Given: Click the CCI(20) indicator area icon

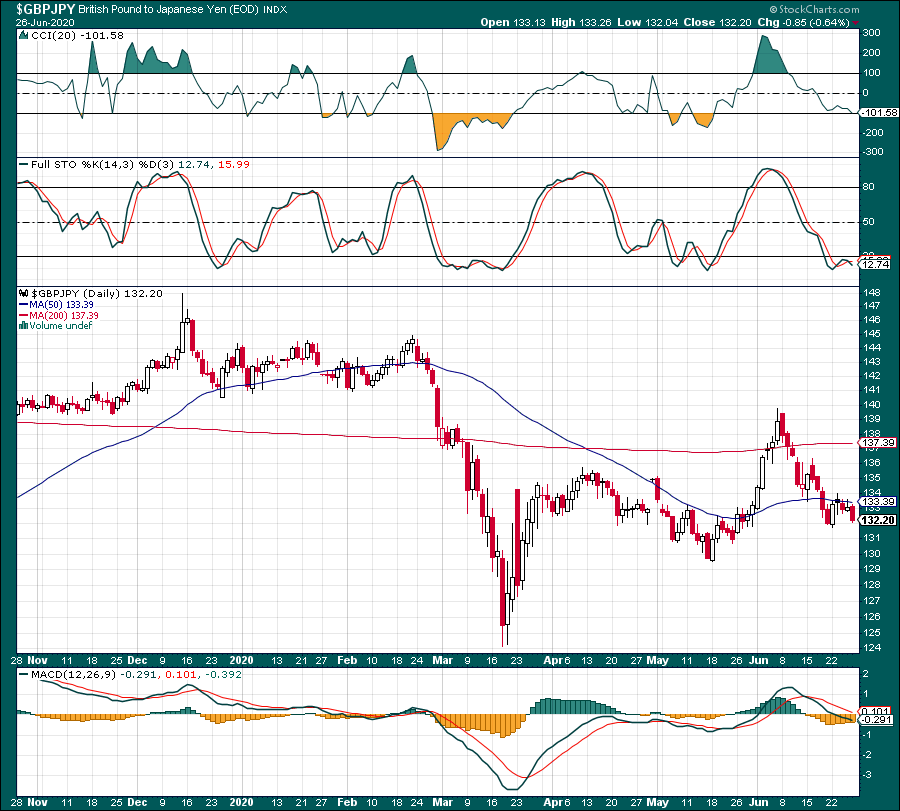Looking at the screenshot, I should point(24,36).
